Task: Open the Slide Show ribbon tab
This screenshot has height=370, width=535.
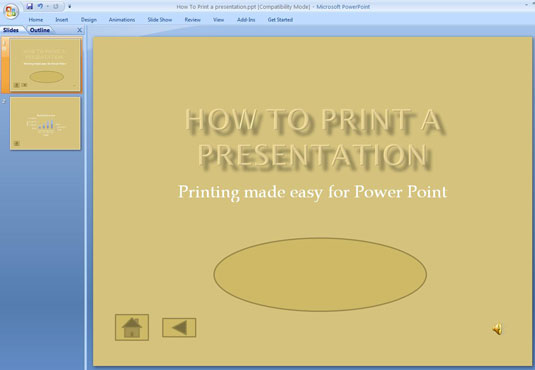Action: [x=160, y=20]
